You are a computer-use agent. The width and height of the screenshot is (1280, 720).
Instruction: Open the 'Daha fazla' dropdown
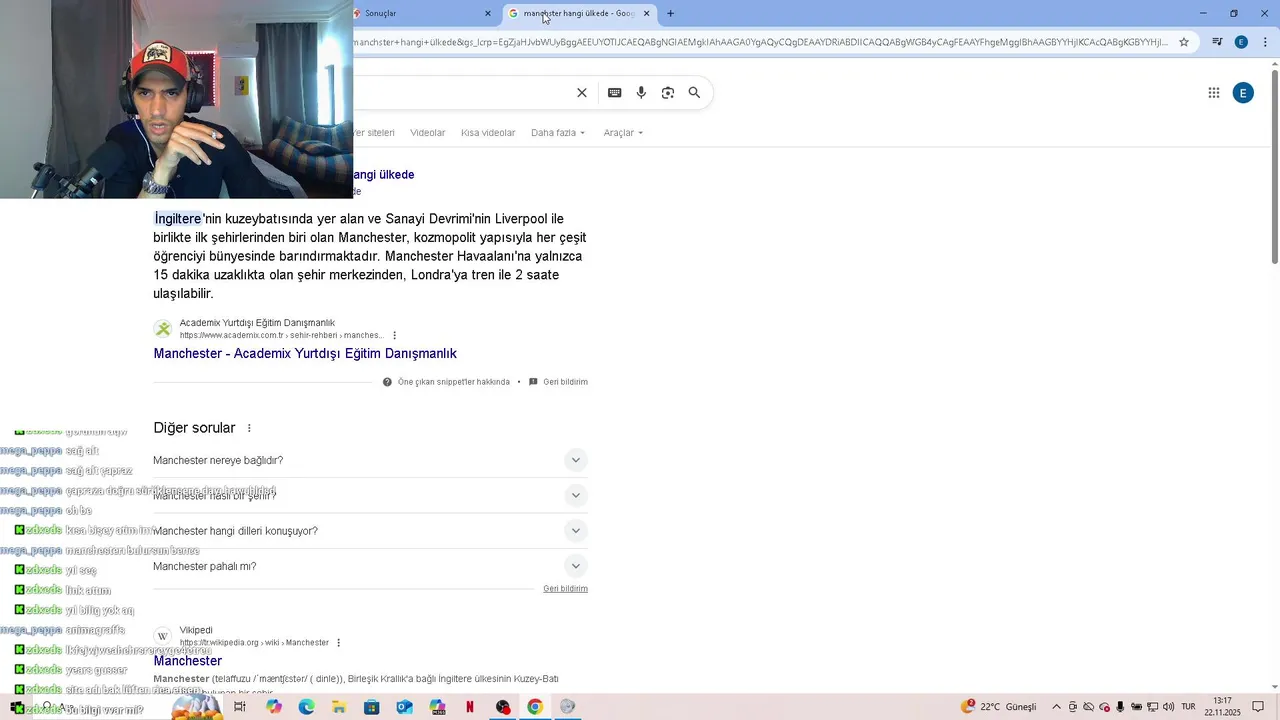coord(558,133)
